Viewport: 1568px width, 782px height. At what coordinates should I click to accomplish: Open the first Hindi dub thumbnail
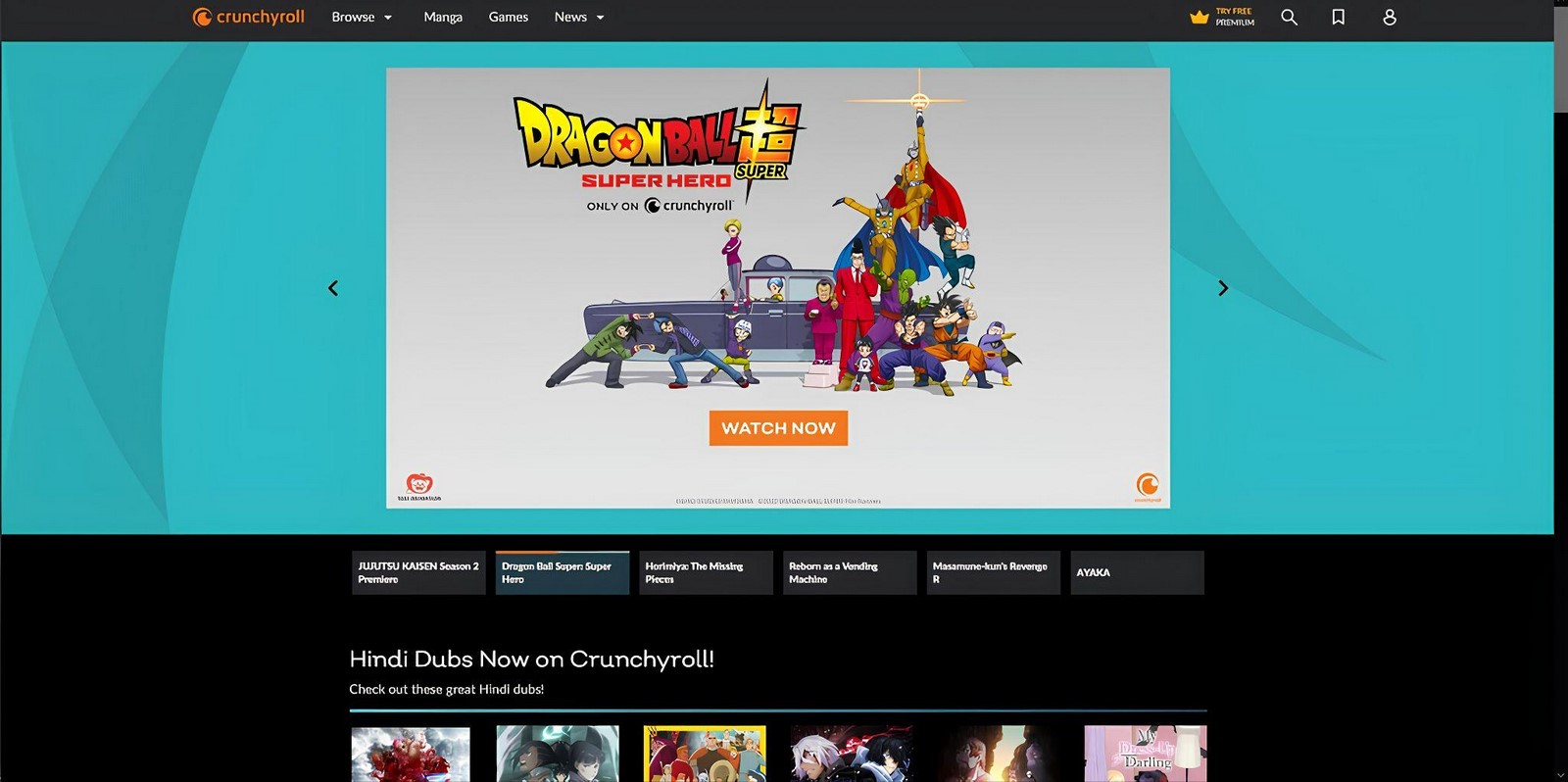tap(411, 754)
